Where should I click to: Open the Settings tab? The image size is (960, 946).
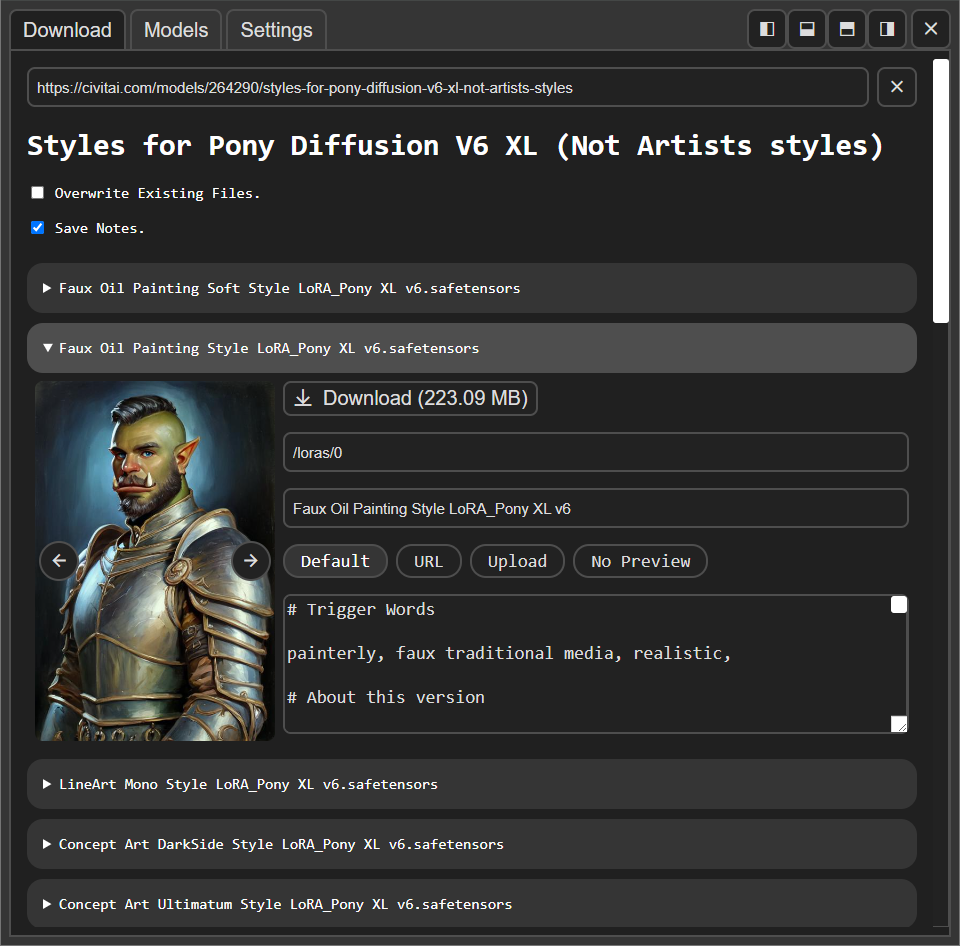[276, 29]
